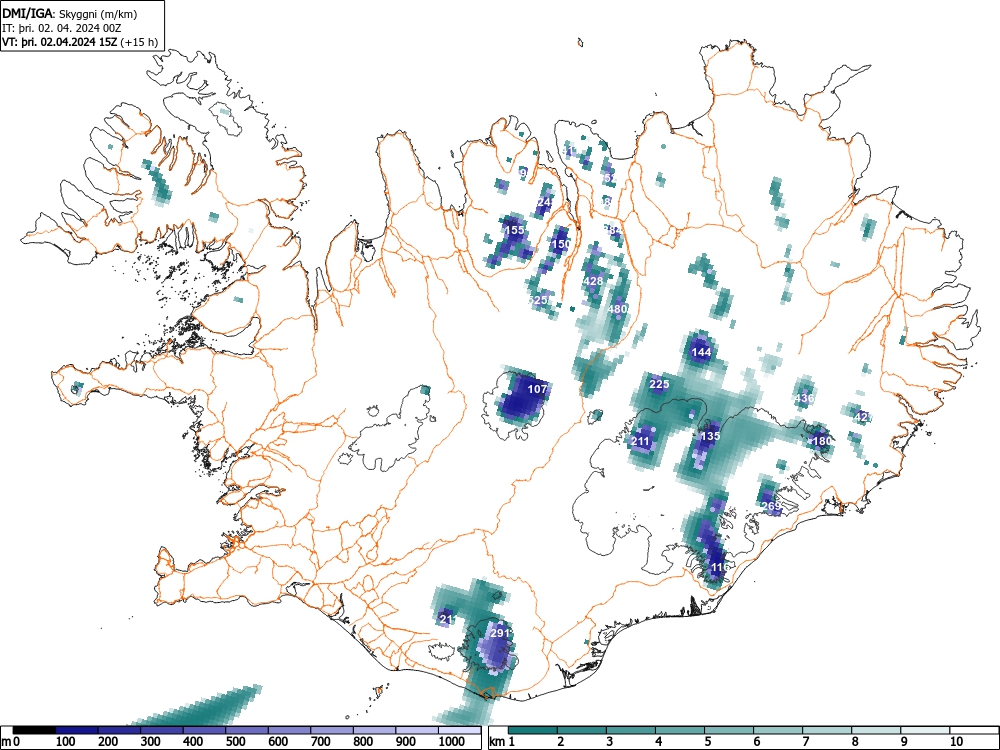Click the "525" visibility value on the map
Image resolution: width=1000 pixels, height=750 pixels.
tap(539, 300)
